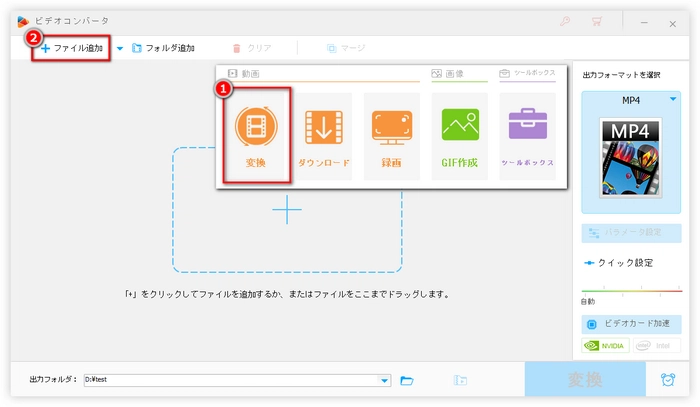Click フォルダ追加 to add a folder
Screen dimensions: 700x407
[164, 48]
